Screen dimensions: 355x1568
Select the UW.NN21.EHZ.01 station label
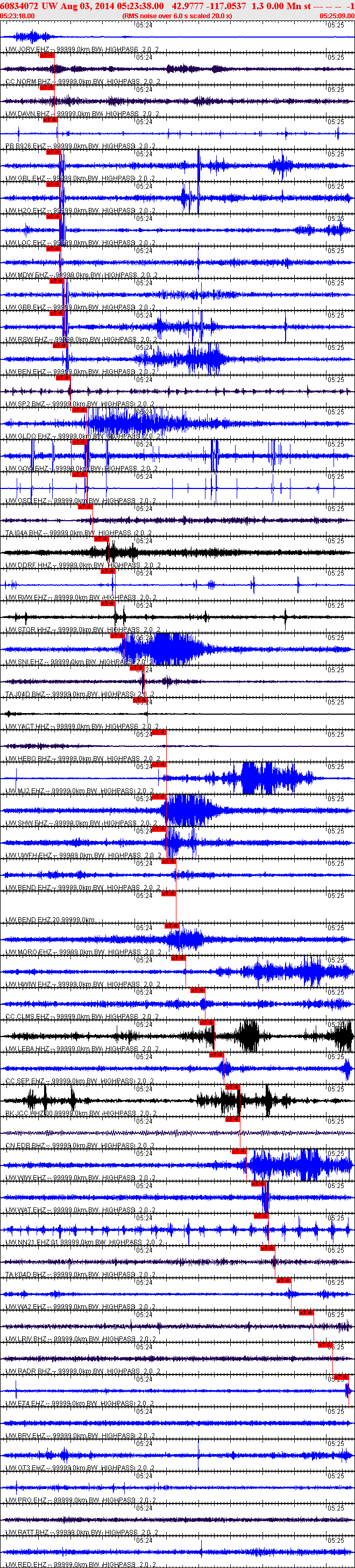tap(32, 1243)
